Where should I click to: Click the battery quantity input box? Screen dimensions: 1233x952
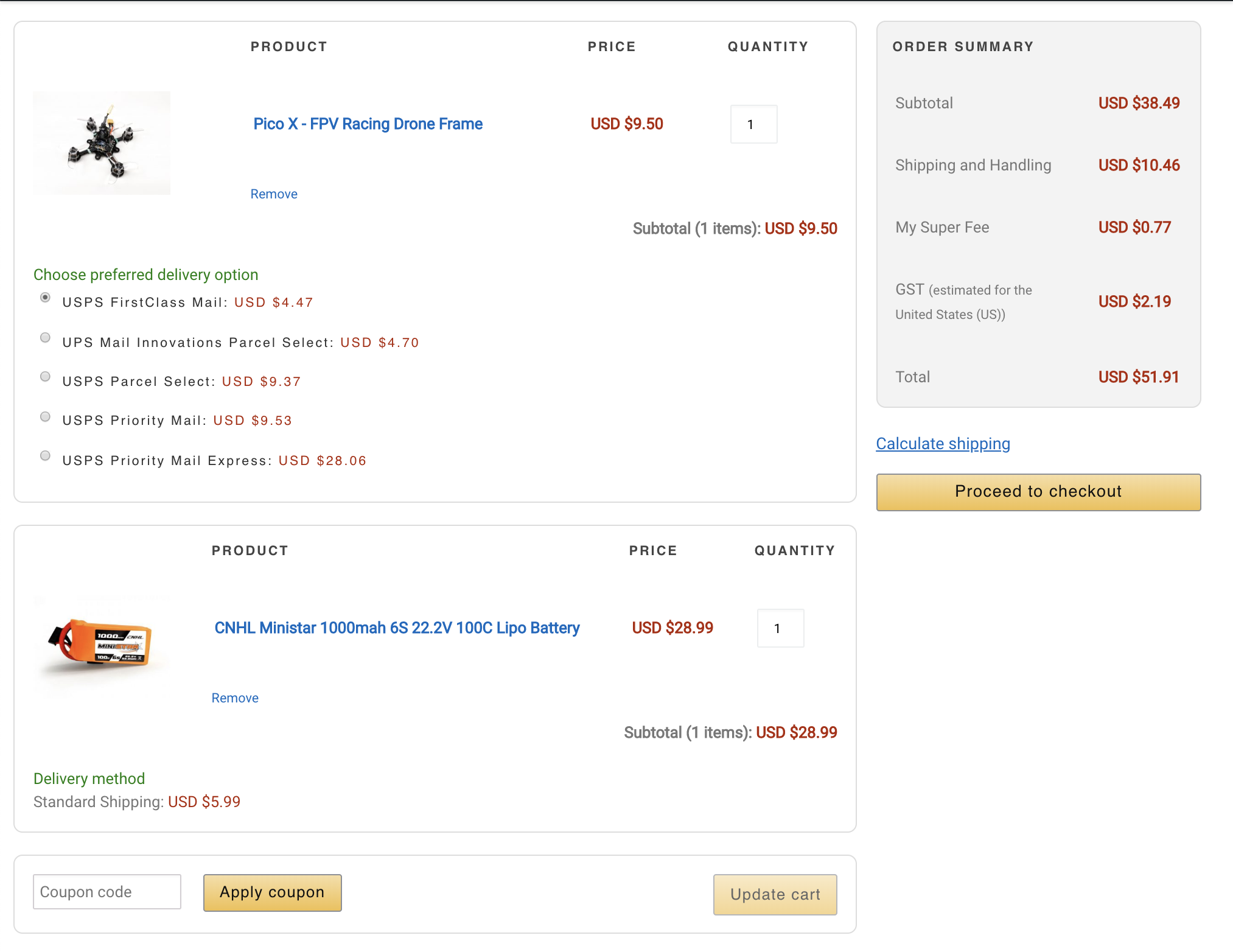coord(780,628)
